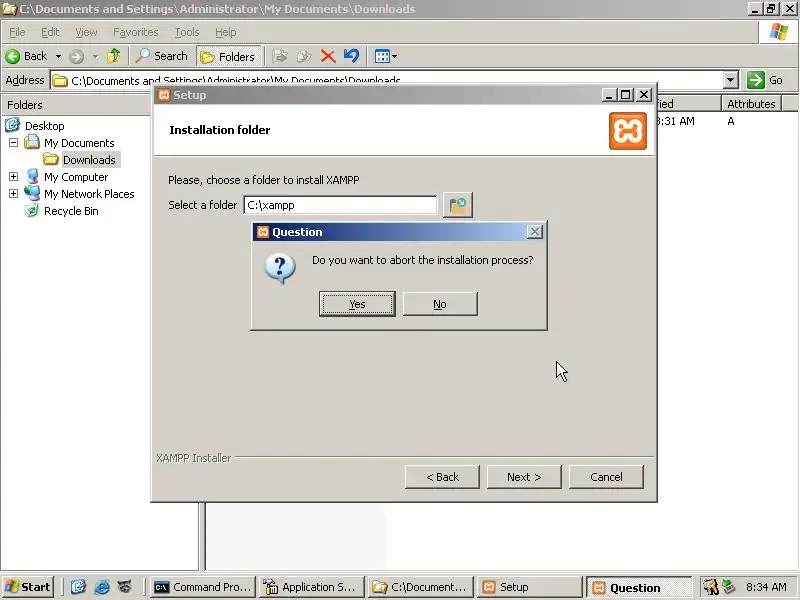
Task: Click the Address bar path field
Action: tap(387, 80)
